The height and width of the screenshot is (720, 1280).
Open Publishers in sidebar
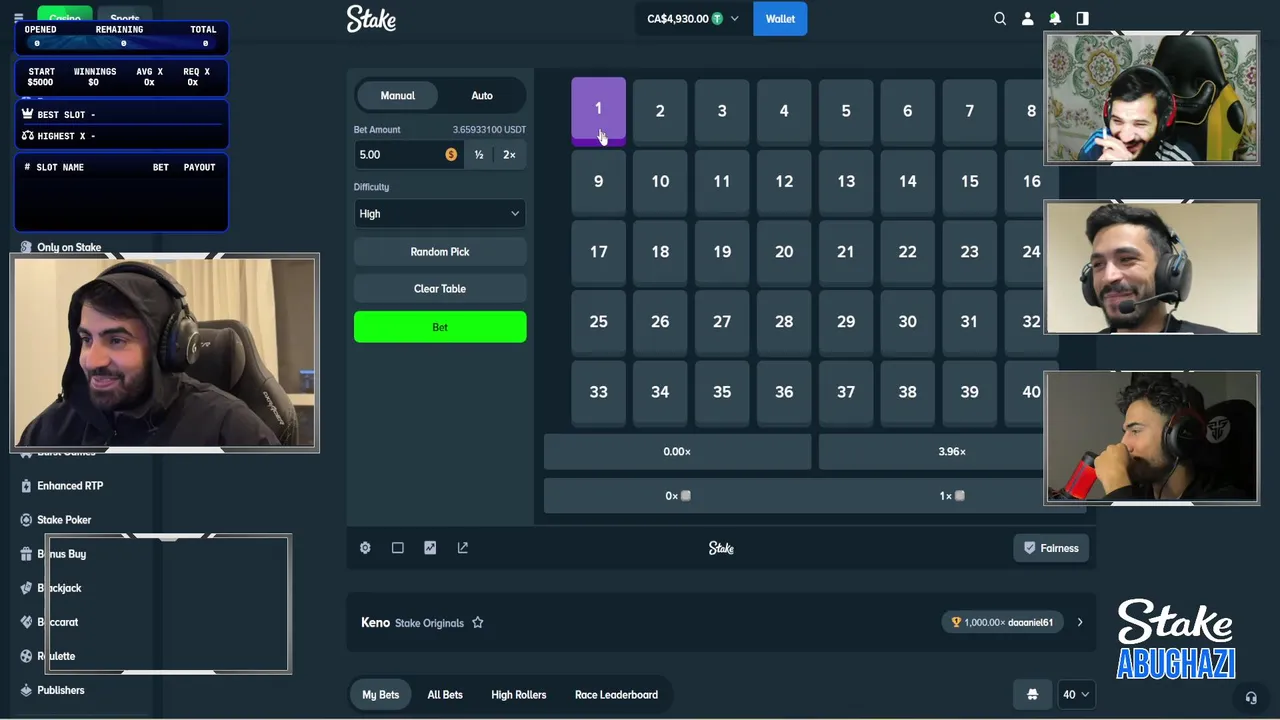[x=61, y=690]
